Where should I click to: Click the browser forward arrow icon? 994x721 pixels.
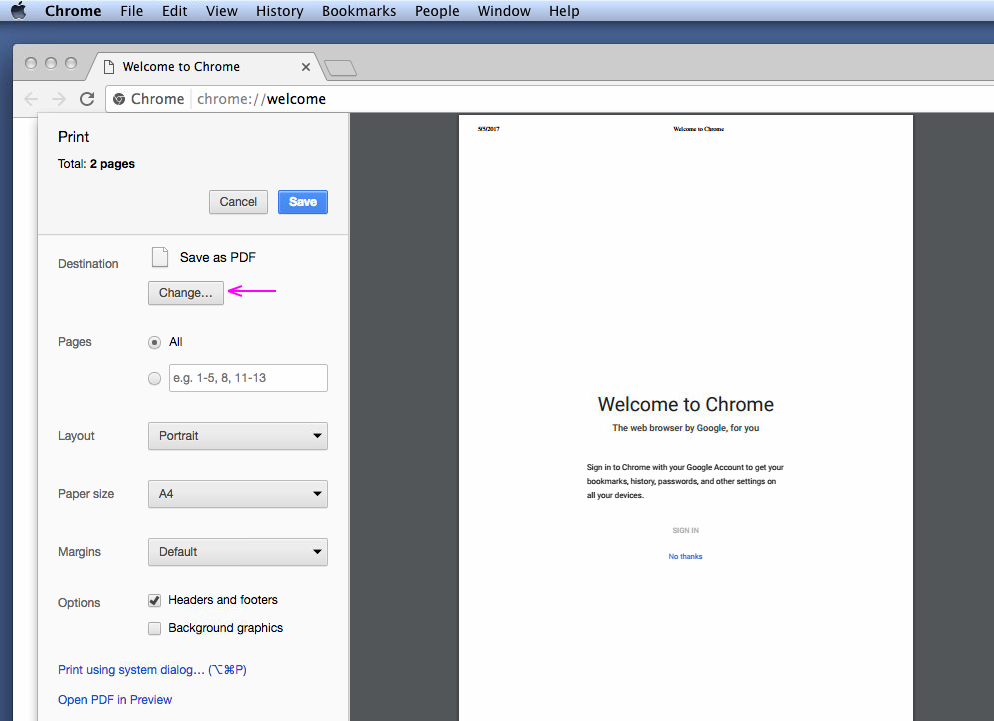point(59,99)
